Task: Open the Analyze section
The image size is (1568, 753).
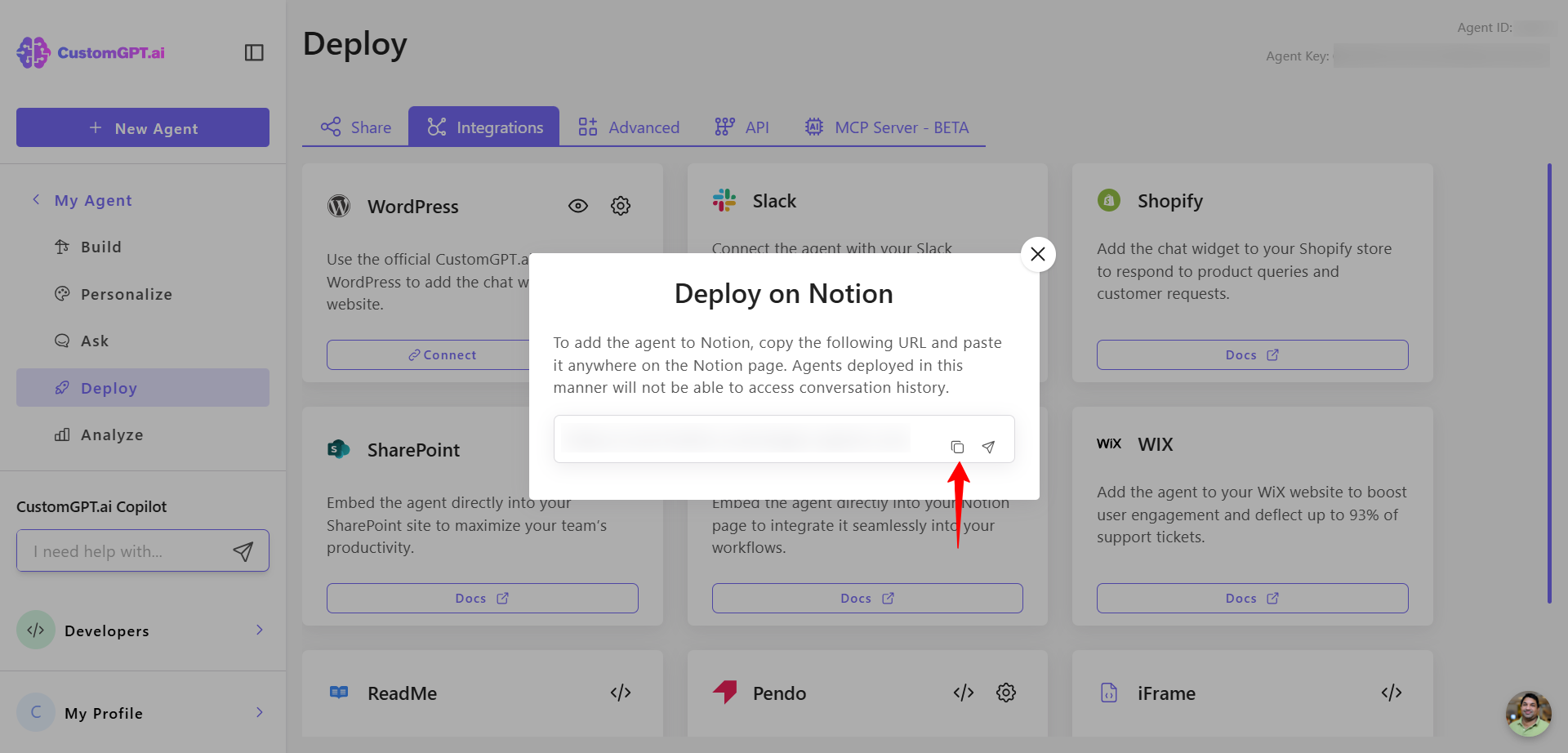Action: pos(99,435)
